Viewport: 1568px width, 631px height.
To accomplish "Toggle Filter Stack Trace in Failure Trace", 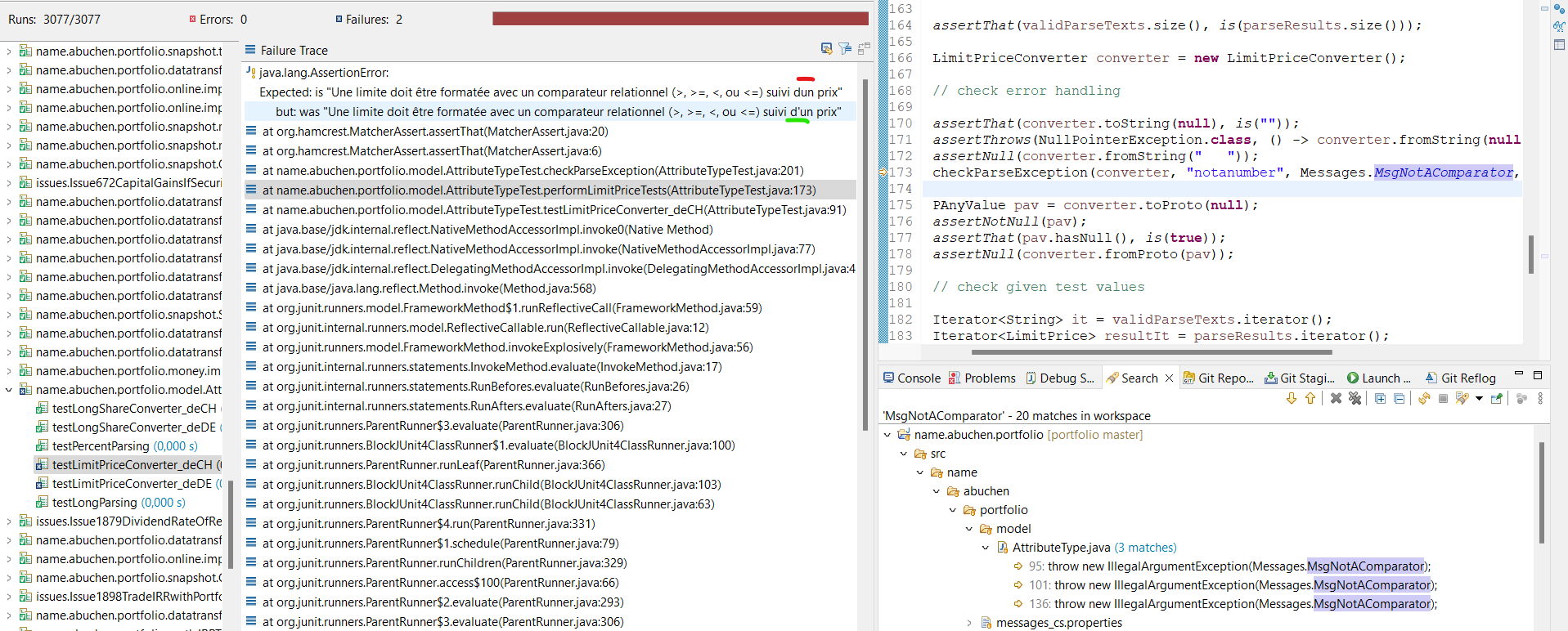I will (x=845, y=49).
